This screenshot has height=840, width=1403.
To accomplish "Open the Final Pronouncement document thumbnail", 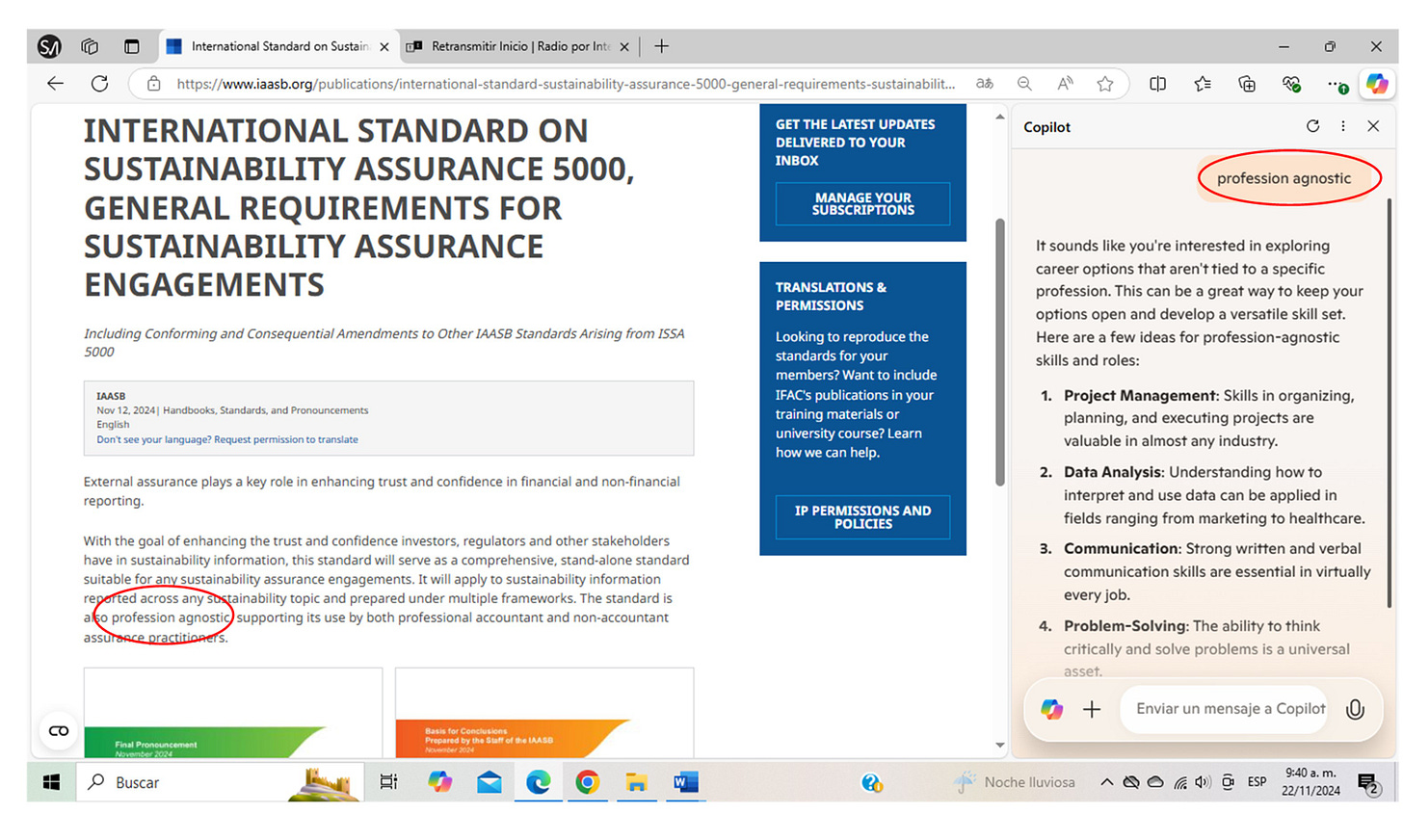I will [232, 712].
